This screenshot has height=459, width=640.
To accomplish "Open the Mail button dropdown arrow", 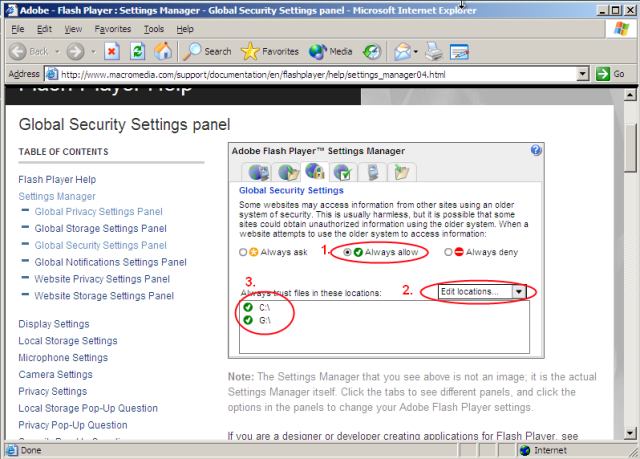I will pos(416,52).
